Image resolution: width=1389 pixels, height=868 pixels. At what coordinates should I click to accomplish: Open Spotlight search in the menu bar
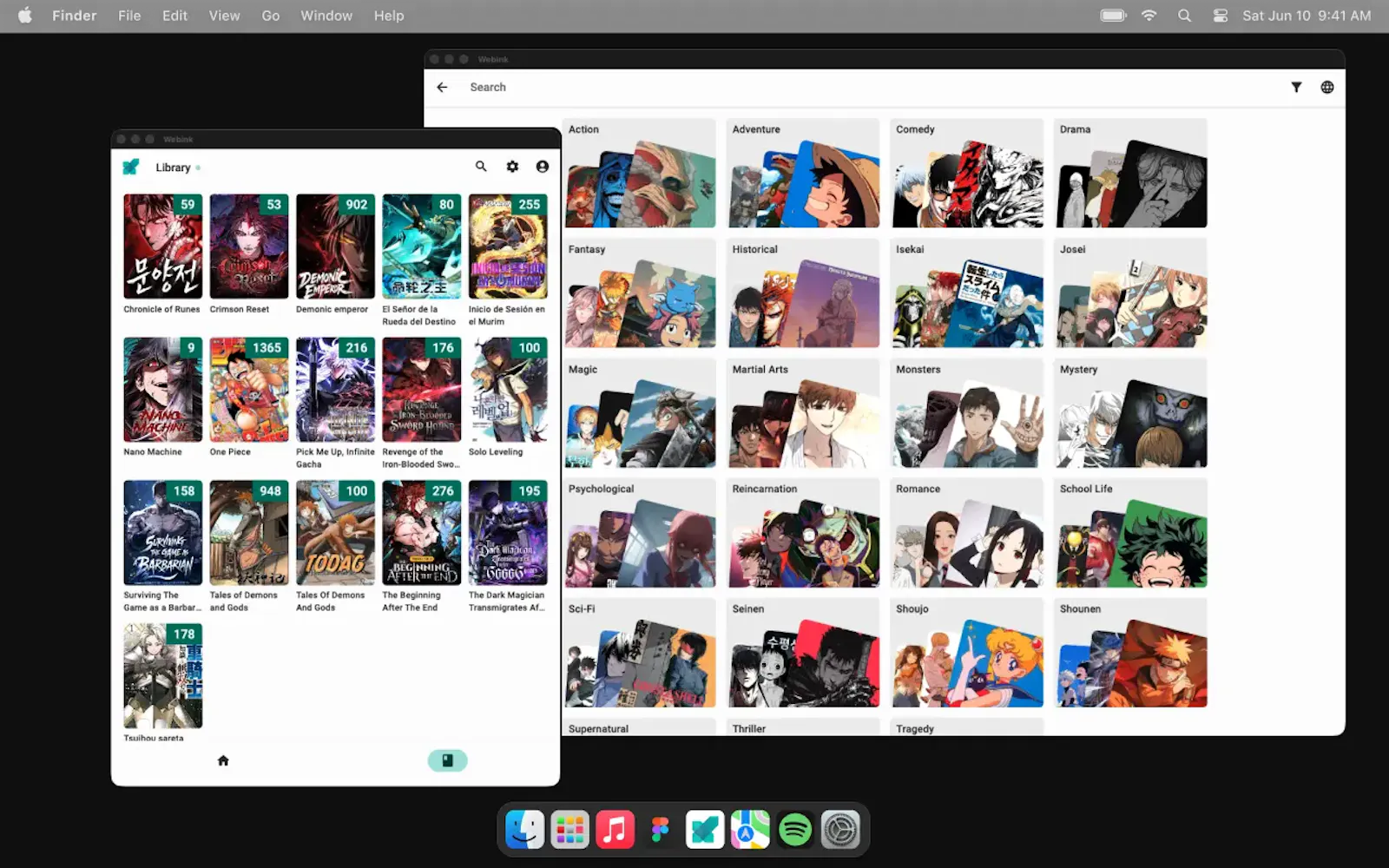pyautogui.click(x=1184, y=16)
